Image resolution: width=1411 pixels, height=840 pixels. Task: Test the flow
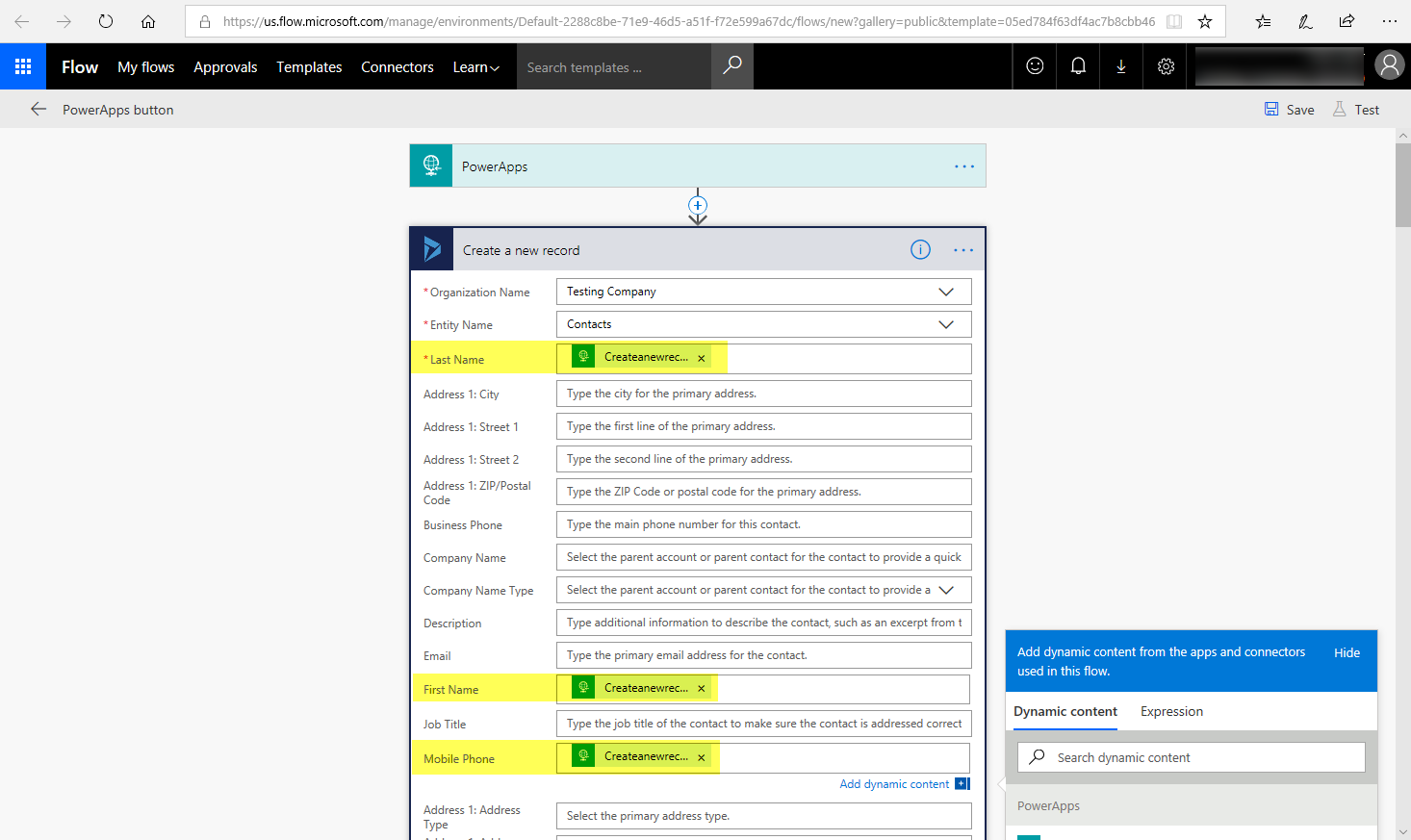(x=1356, y=110)
